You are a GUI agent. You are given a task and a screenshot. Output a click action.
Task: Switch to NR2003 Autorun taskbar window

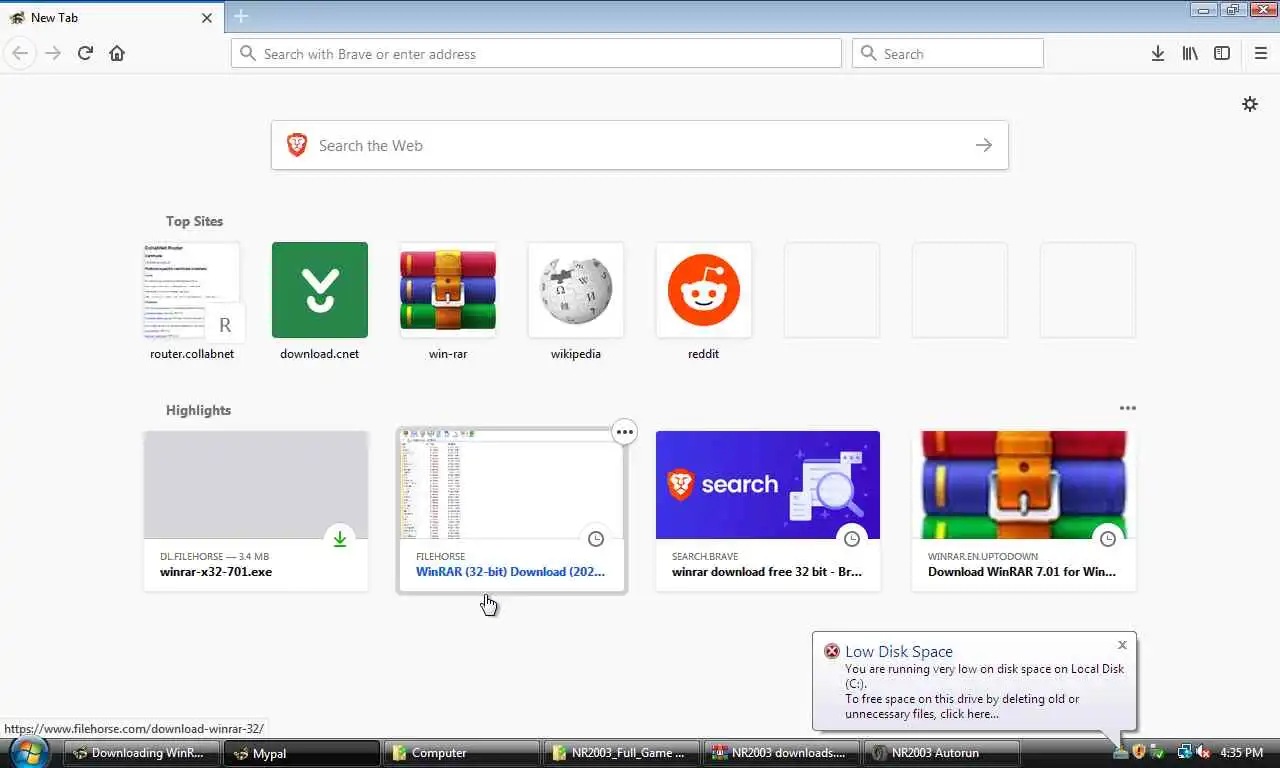(942, 753)
